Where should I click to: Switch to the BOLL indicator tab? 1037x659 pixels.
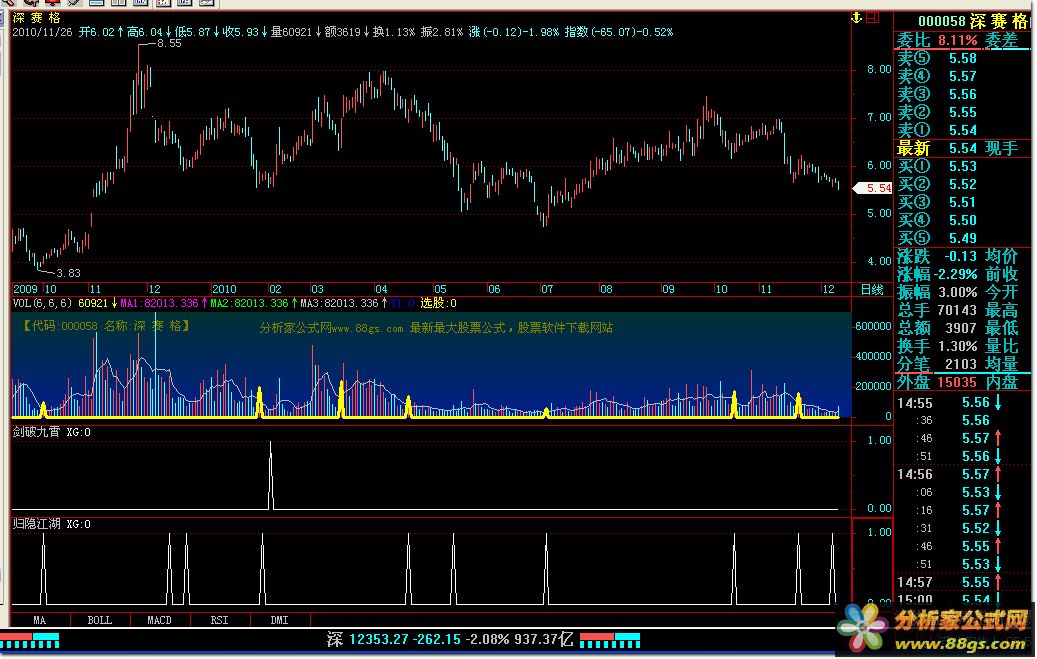pyautogui.click(x=100, y=621)
